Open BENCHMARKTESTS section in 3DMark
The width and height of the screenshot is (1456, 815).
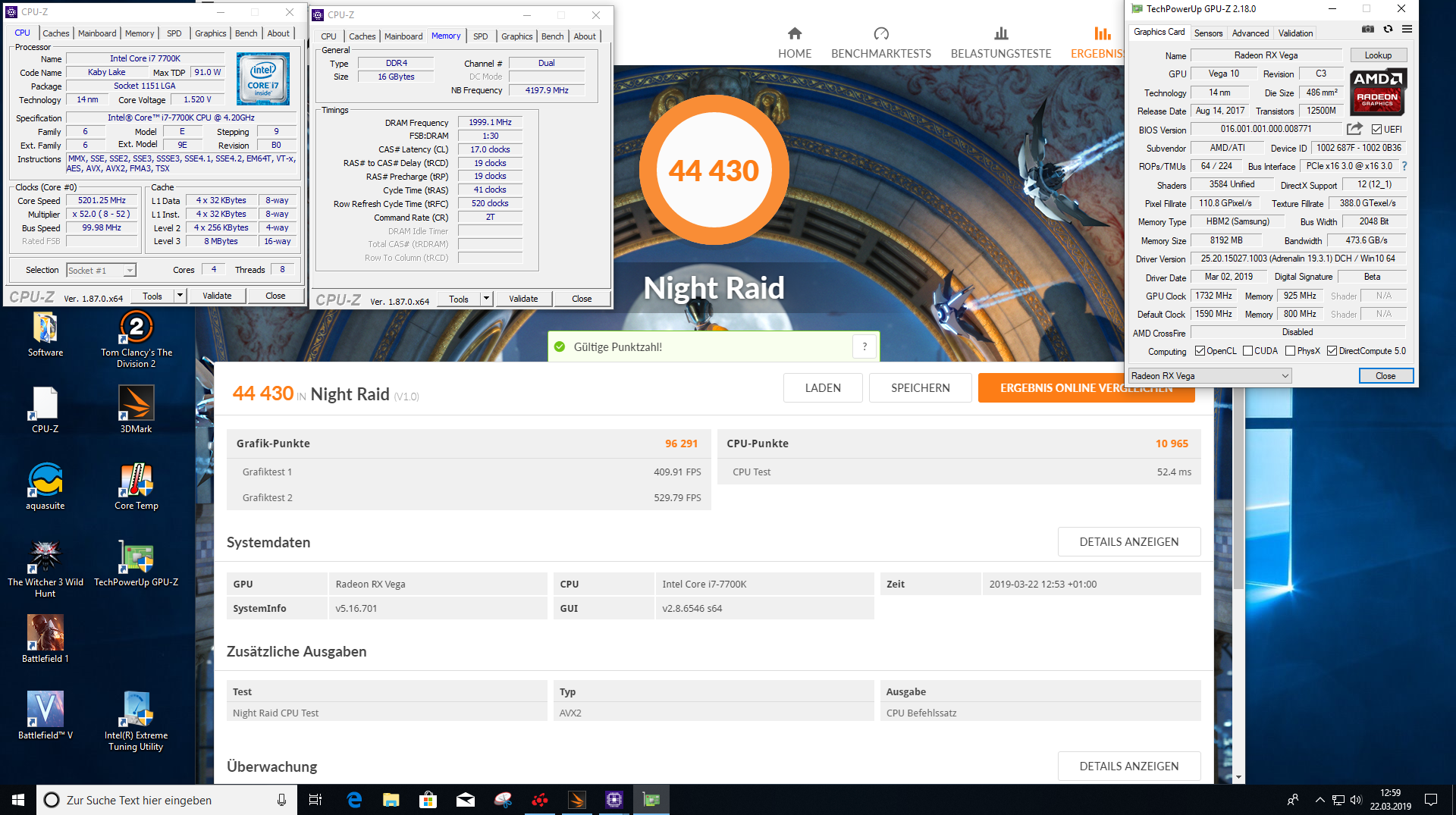(881, 42)
